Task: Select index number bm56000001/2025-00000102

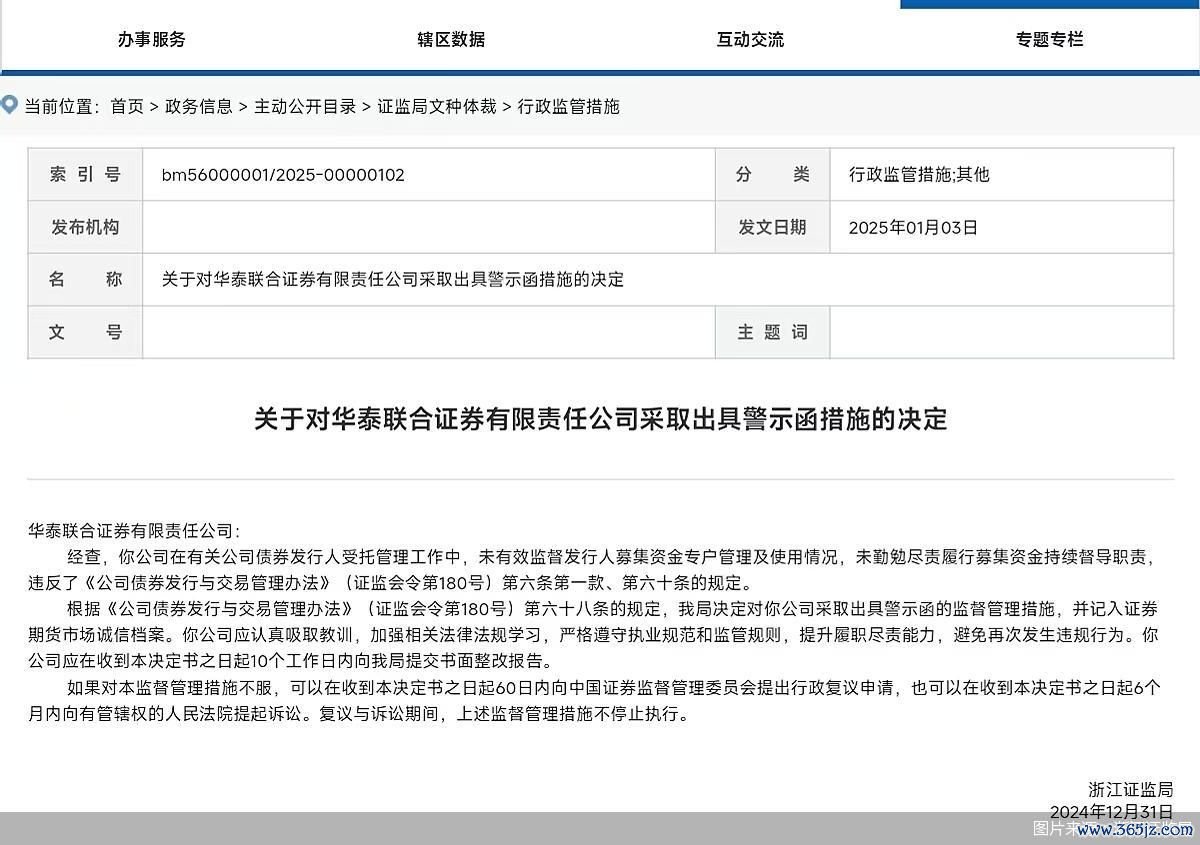Action: click(283, 175)
